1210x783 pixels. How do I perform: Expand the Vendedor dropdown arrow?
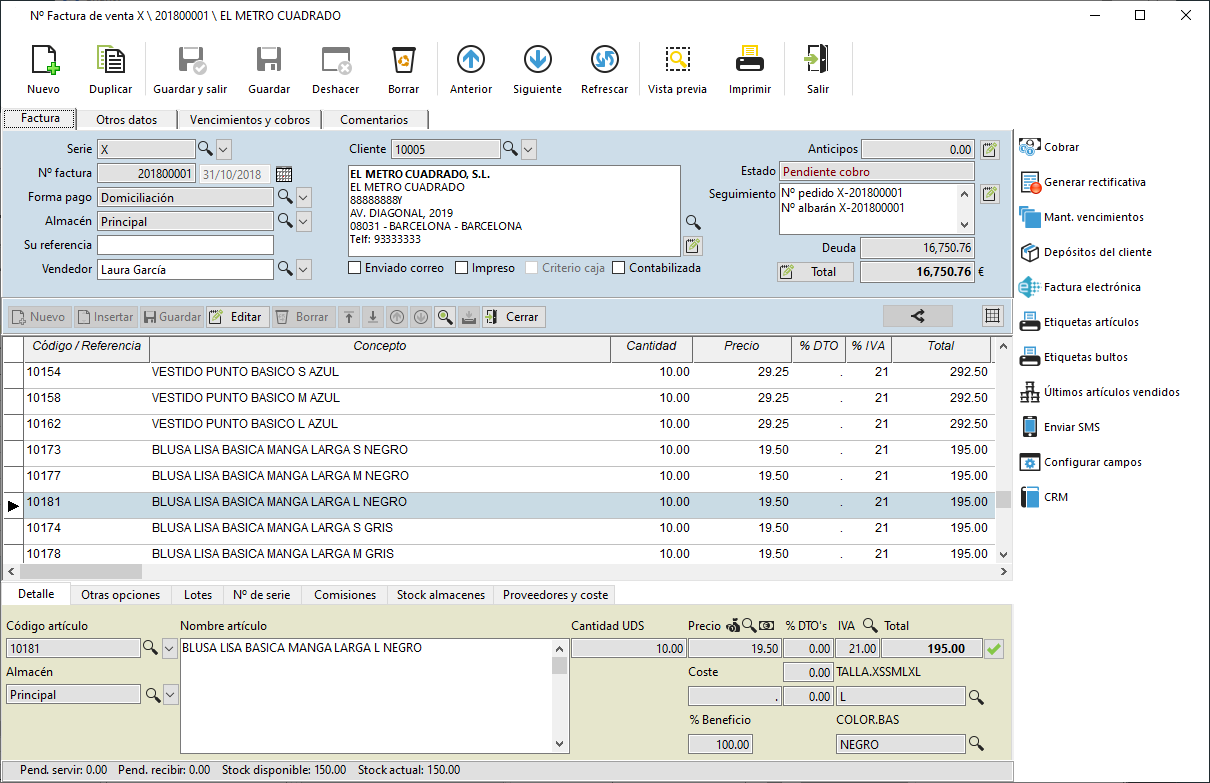pos(304,270)
